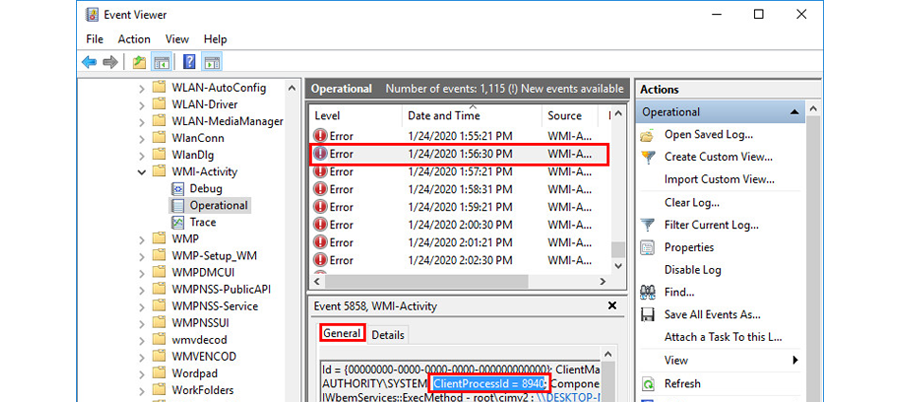
Task: Sort events by Date and Time header
Action: coord(472,115)
